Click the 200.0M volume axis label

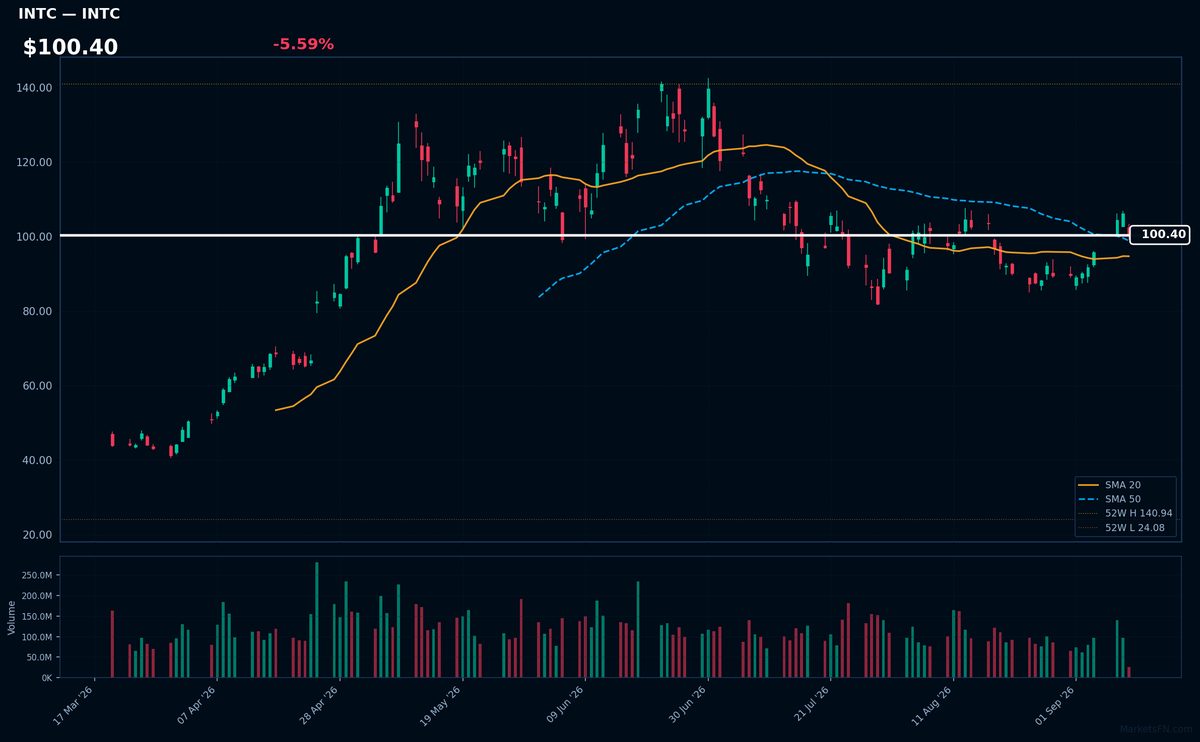pyautogui.click(x=38, y=596)
